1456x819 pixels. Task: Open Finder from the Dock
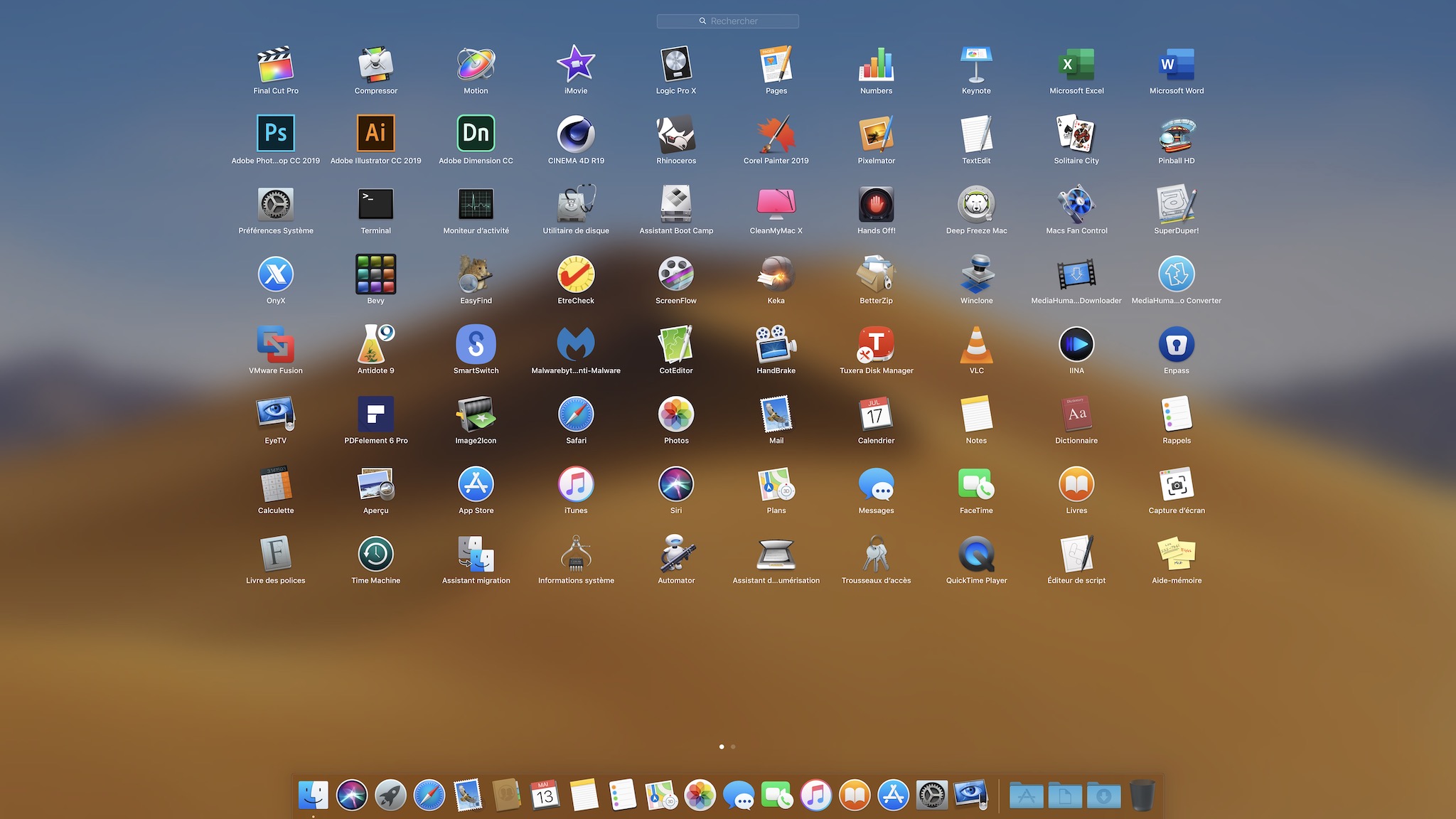click(x=314, y=795)
